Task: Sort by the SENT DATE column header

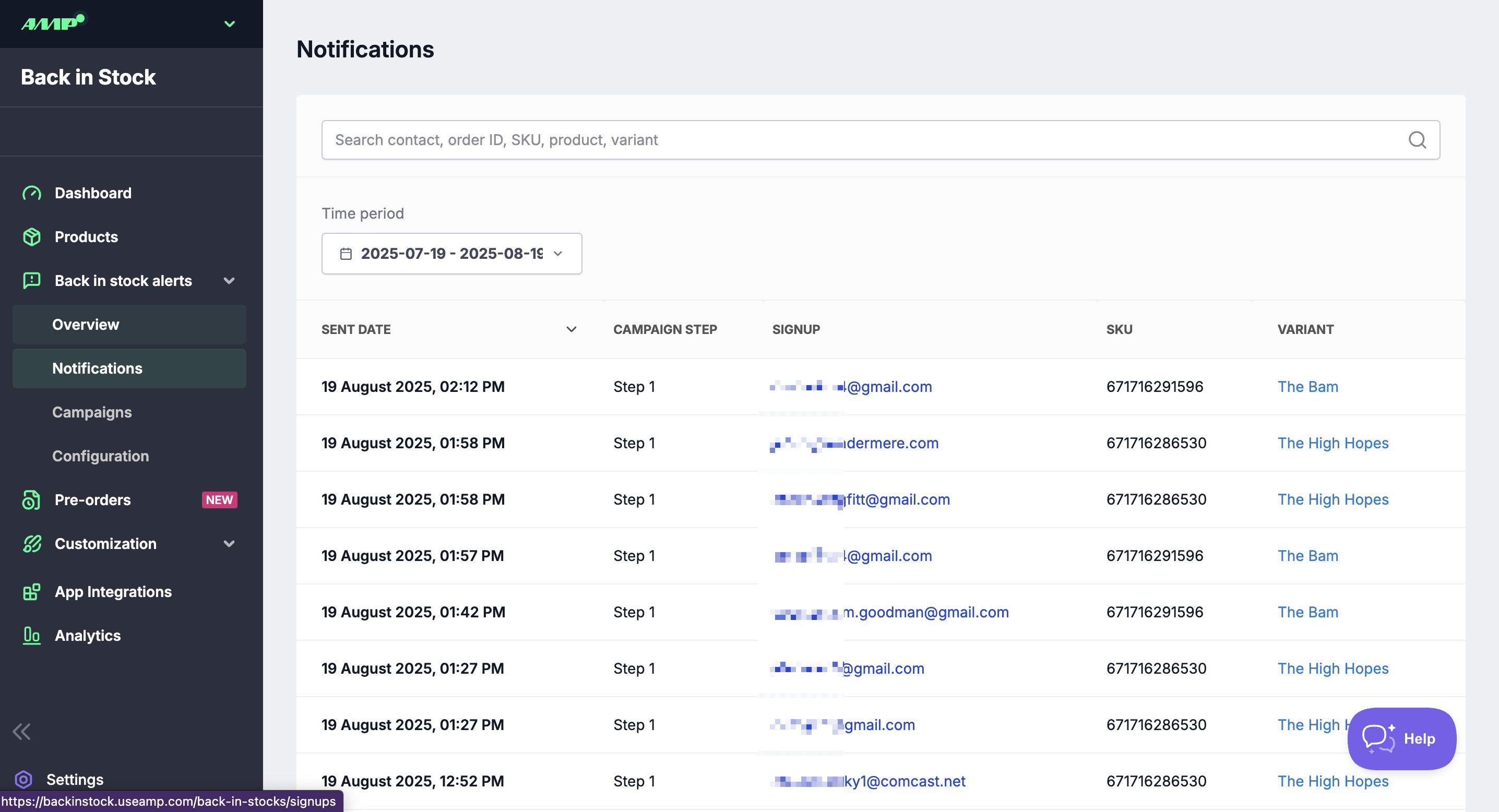Action: click(x=356, y=329)
